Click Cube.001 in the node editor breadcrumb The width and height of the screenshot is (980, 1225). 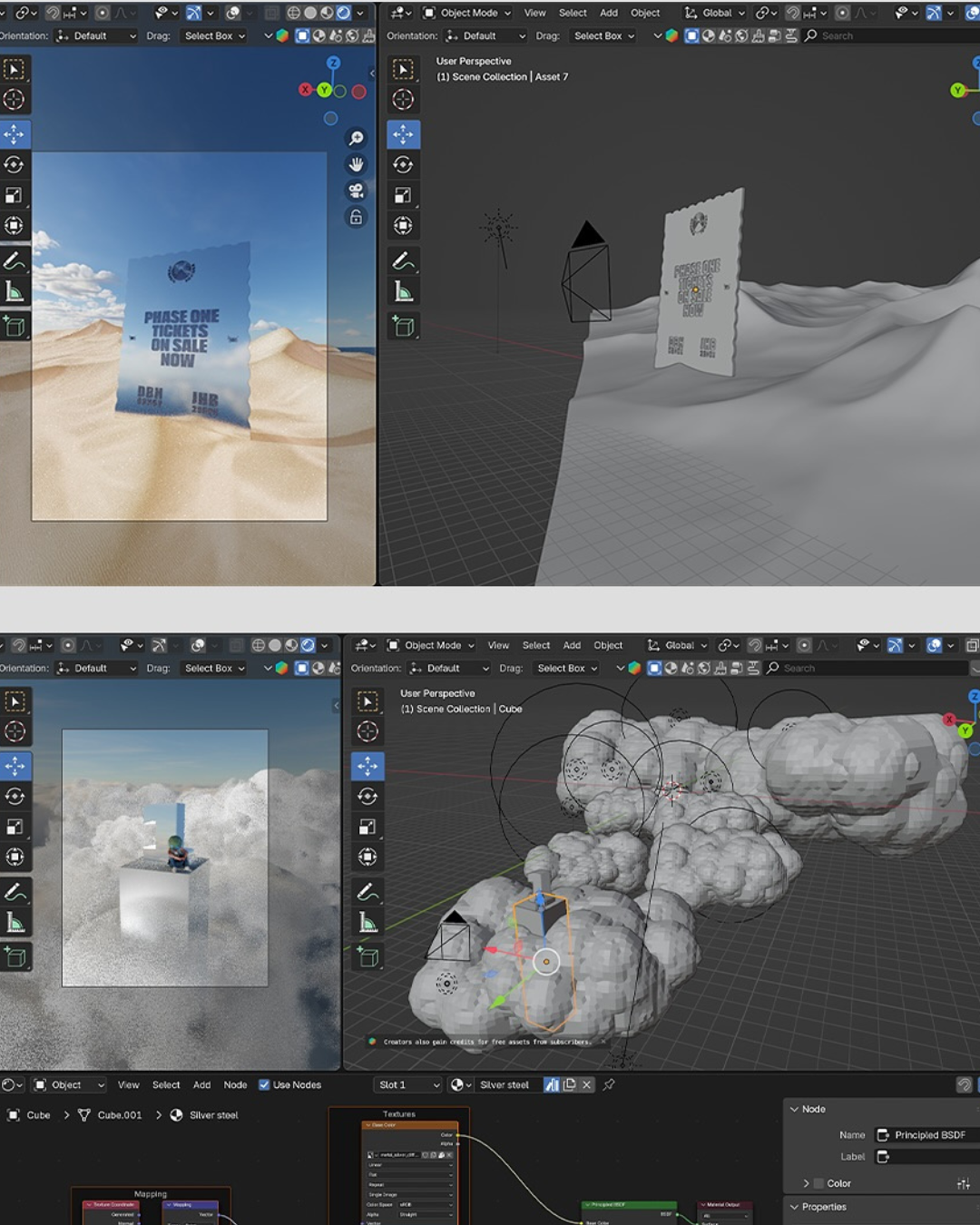pos(119,1115)
